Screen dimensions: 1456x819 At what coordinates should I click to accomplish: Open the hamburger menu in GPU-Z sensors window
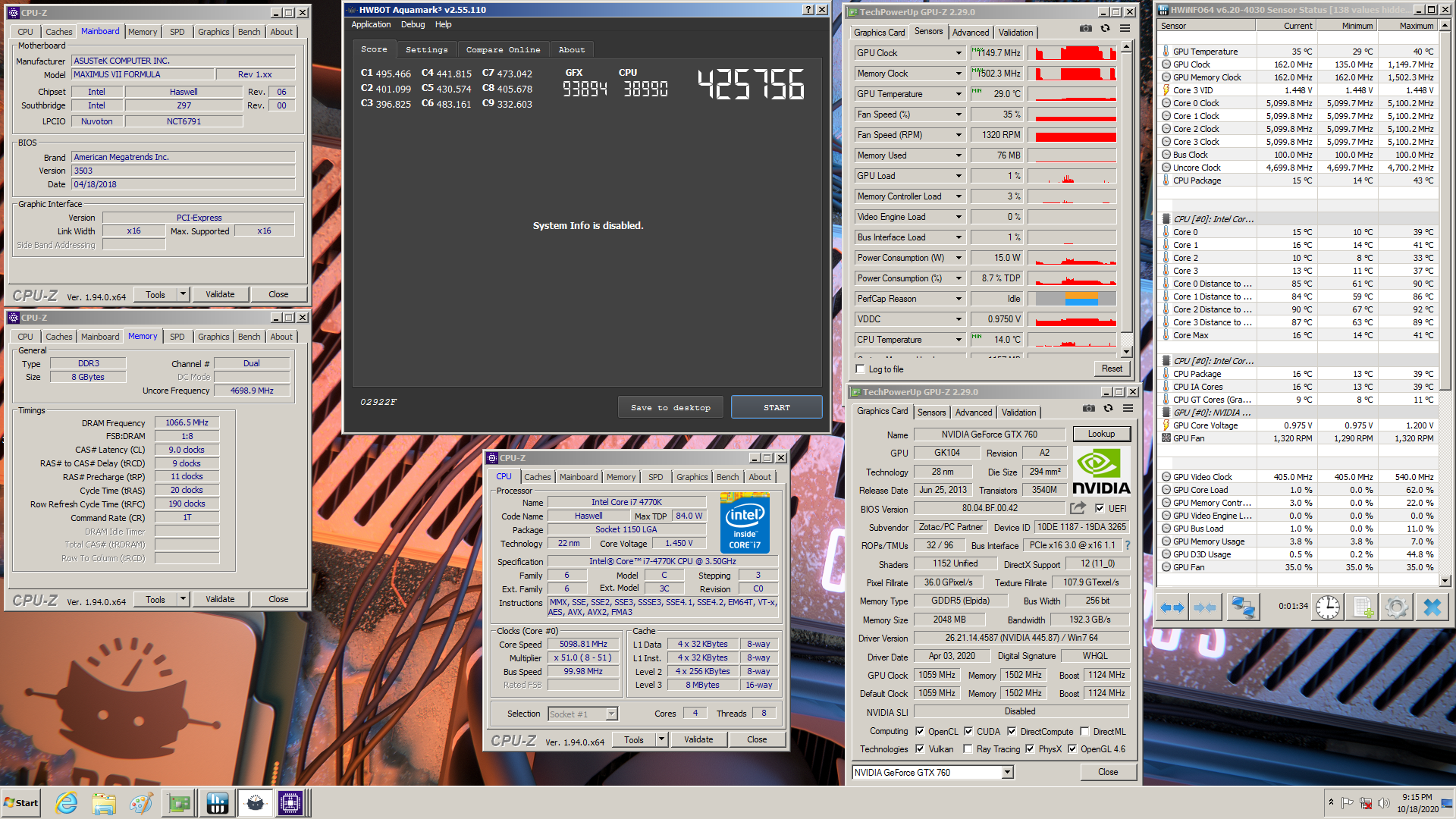pos(1125,29)
